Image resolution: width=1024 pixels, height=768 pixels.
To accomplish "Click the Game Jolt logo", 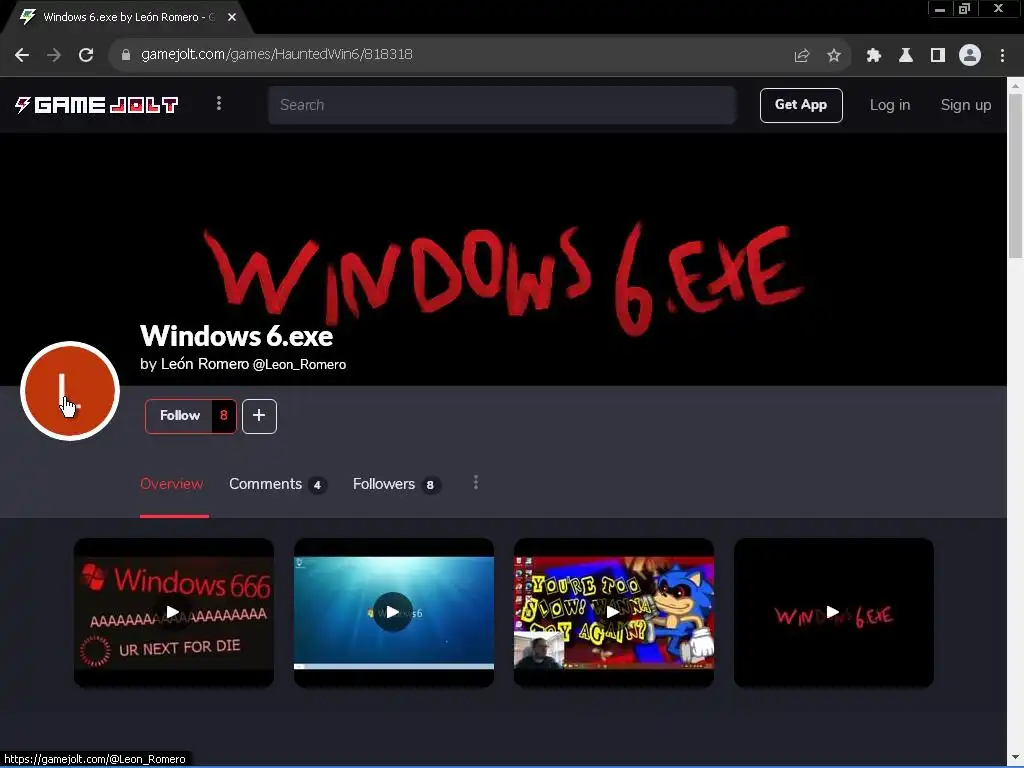I will [x=96, y=104].
